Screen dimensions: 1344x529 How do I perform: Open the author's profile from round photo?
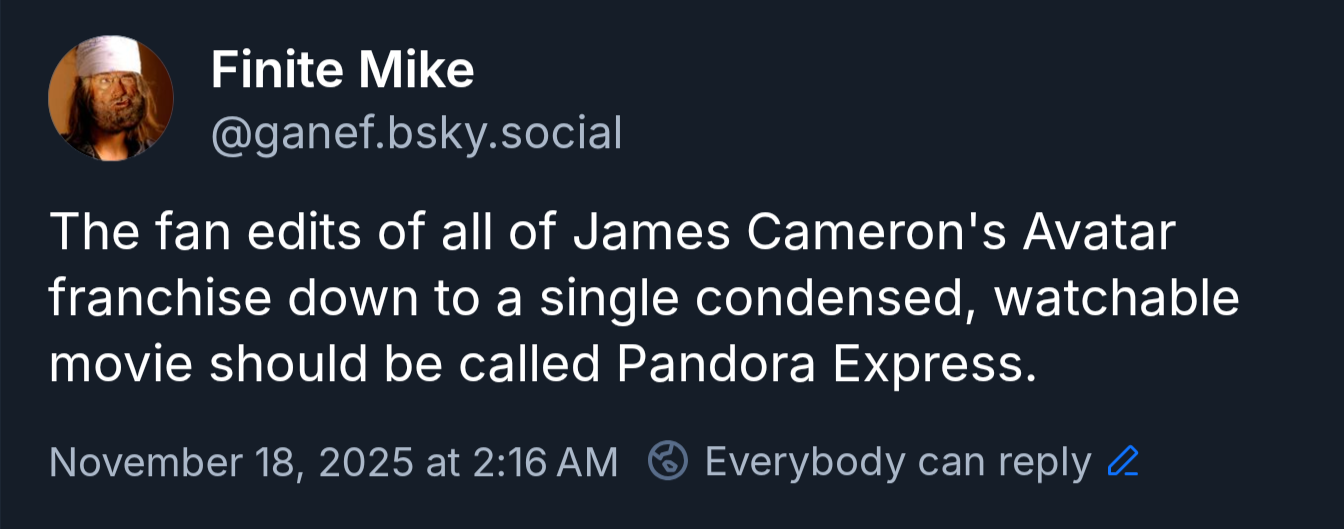[x=110, y=97]
